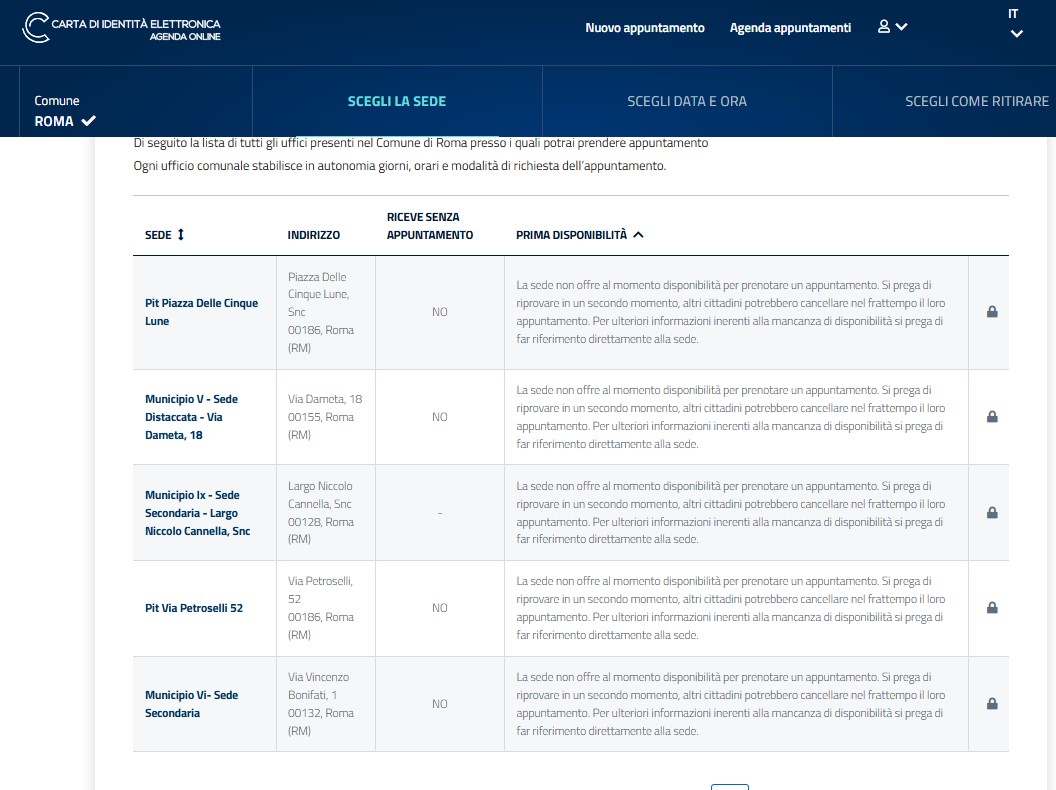Click availability message for Municipio Ix Largo Niccolo Cannella
The width and height of the screenshot is (1056, 790).
click(731, 513)
